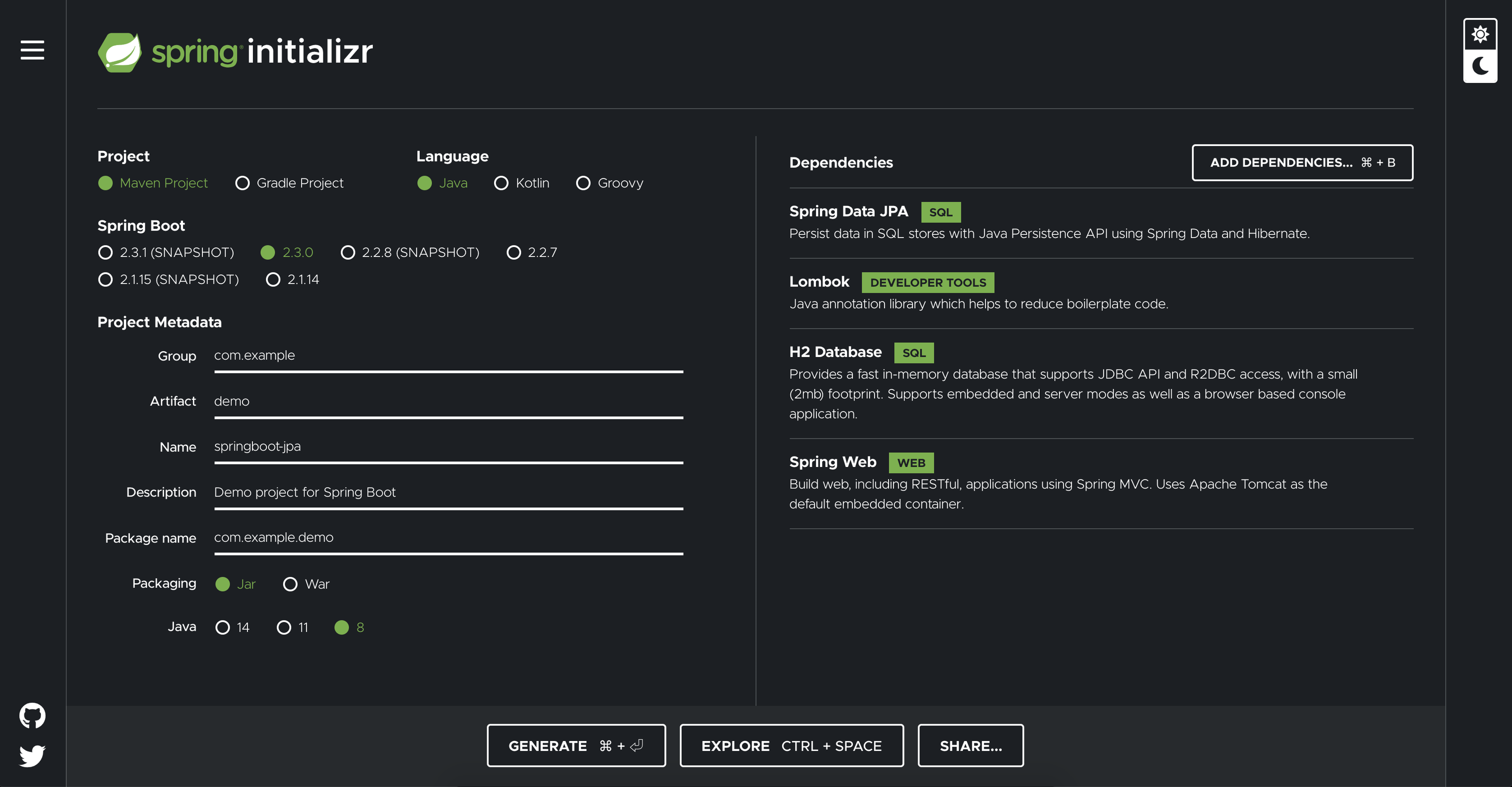Click the Lombok dependency entry
This screenshot has width=1512, height=787.
click(x=819, y=281)
